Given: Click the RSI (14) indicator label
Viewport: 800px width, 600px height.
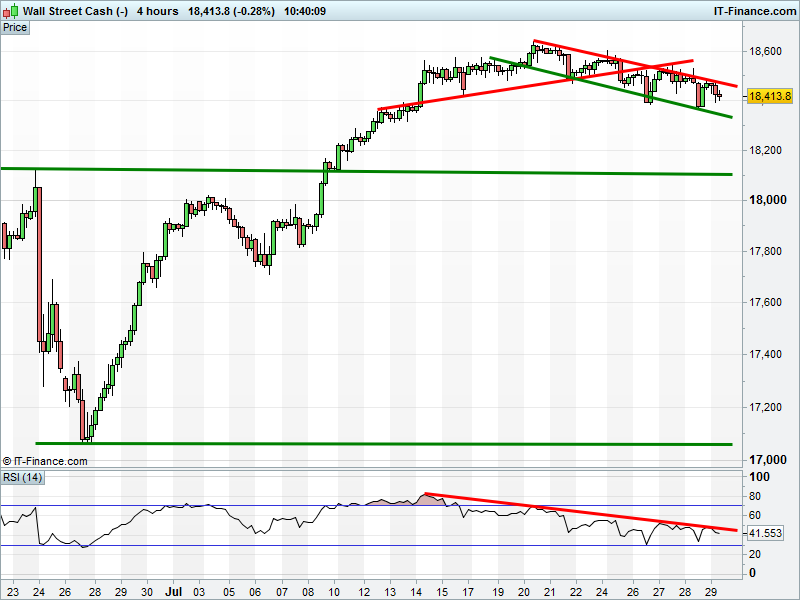Looking at the screenshot, I should coord(22,478).
